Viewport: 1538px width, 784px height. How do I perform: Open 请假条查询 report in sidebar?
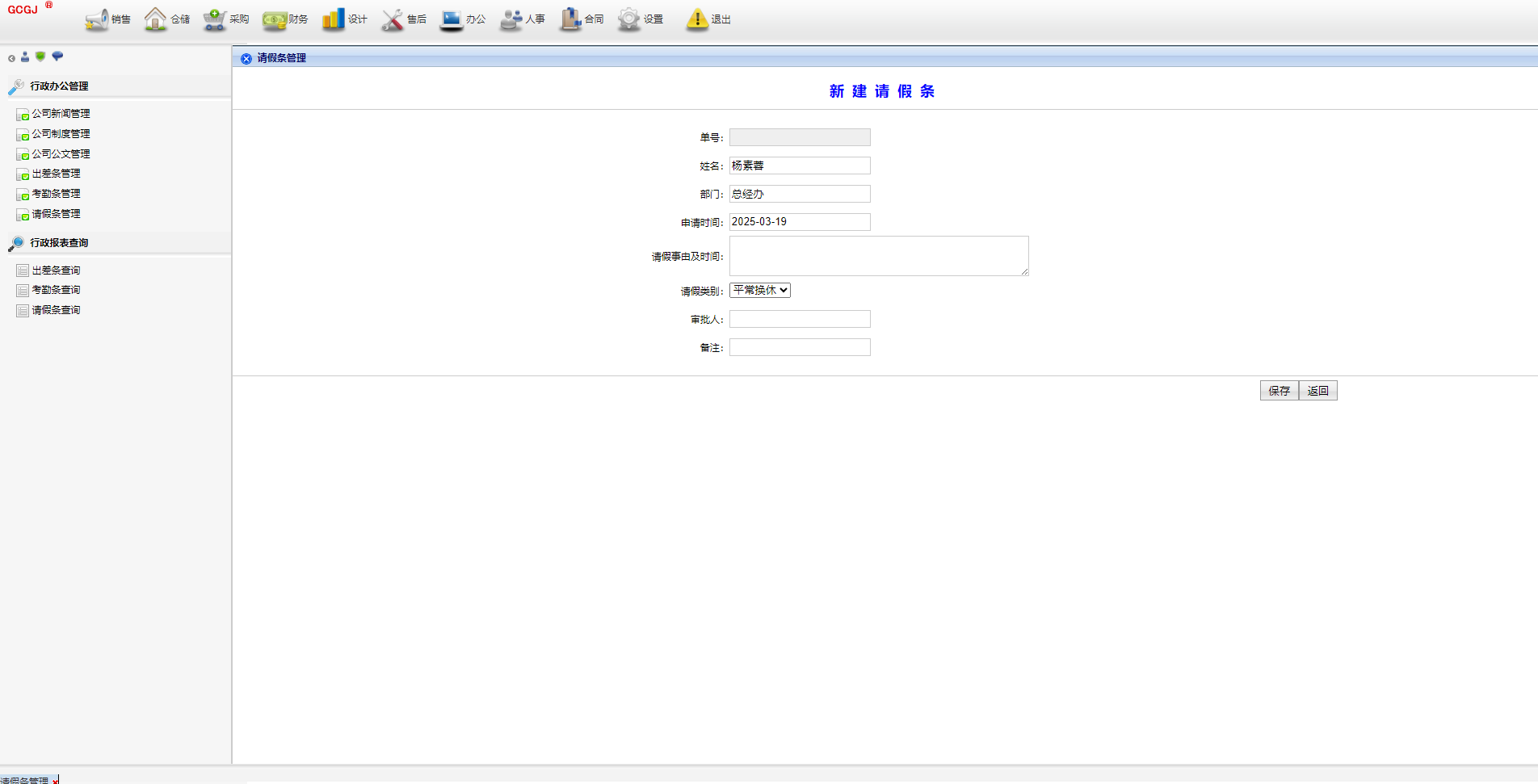pyautogui.click(x=56, y=310)
